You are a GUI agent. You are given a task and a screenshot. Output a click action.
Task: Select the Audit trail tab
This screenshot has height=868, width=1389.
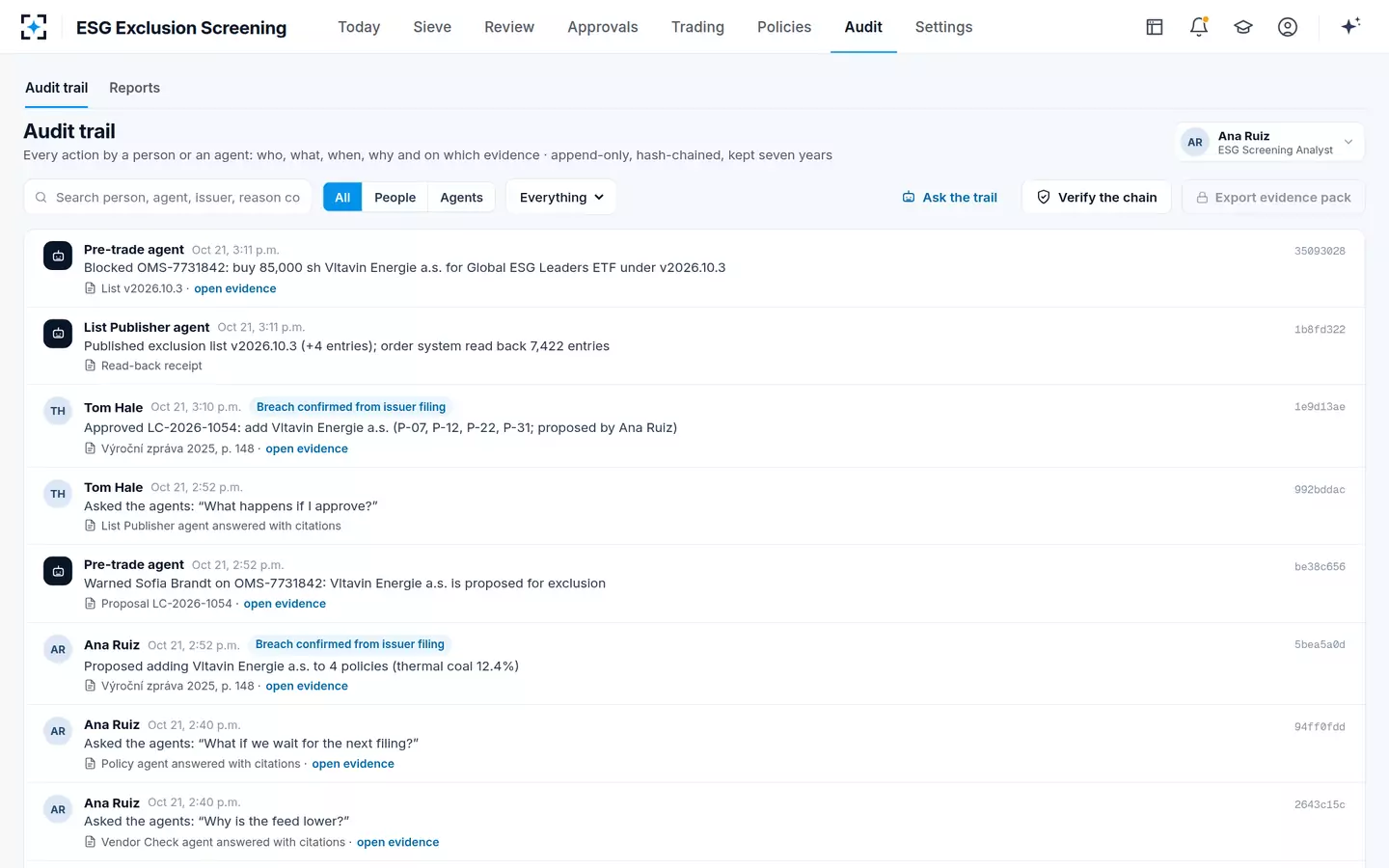pos(56,88)
